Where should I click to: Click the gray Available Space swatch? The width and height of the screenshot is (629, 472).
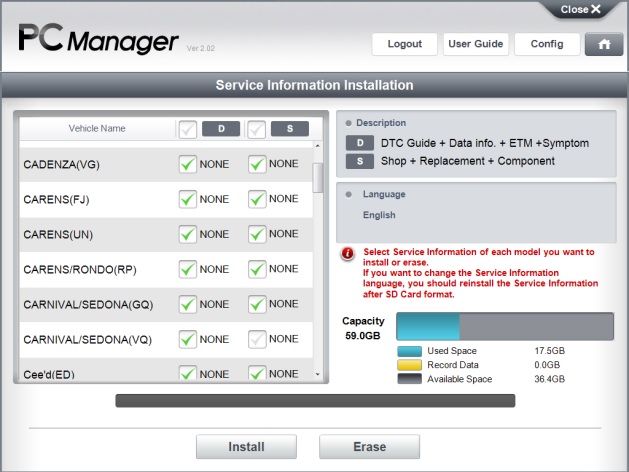point(410,379)
